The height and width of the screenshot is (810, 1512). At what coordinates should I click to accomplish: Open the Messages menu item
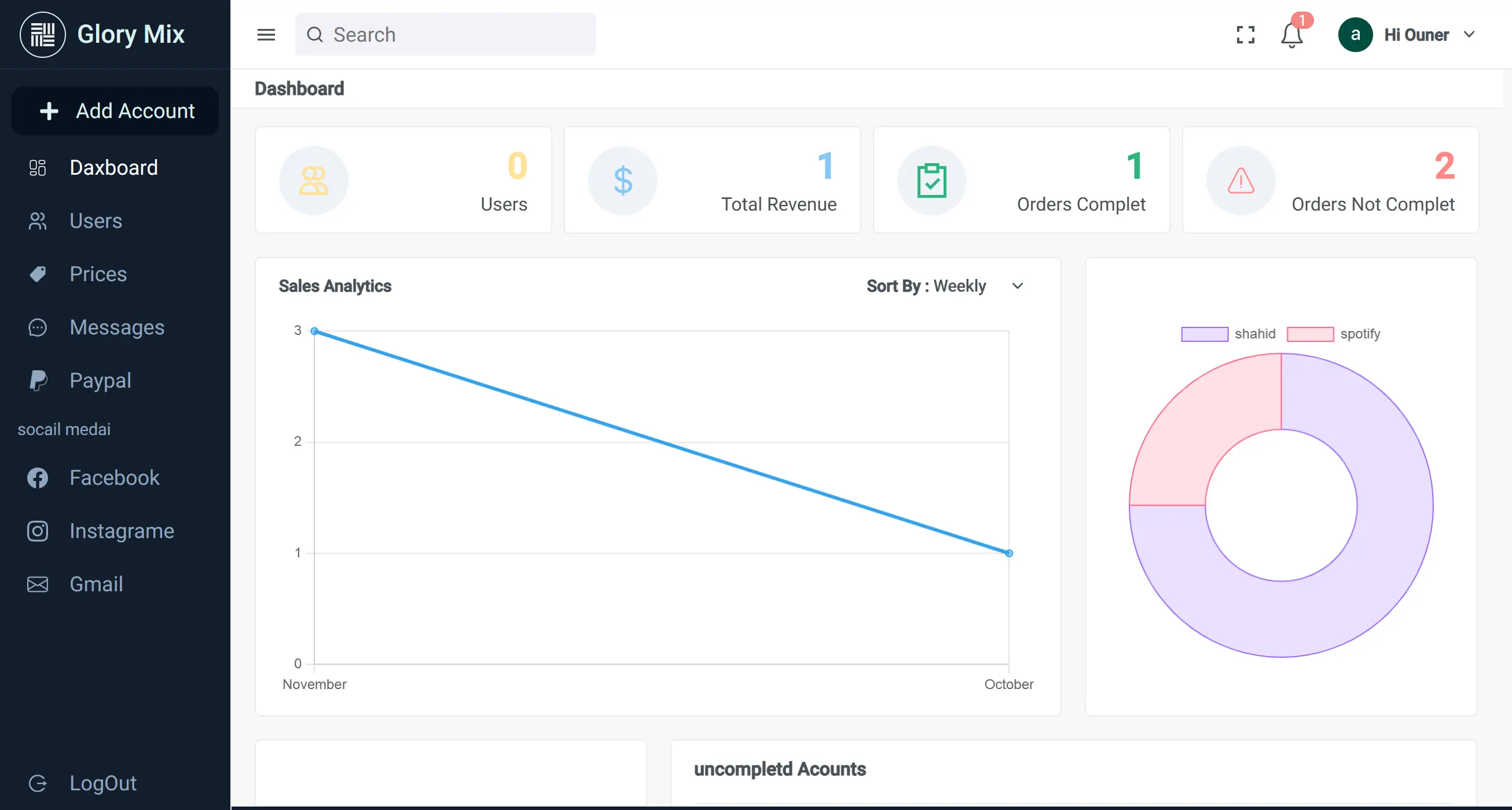pyautogui.click(x=115, y=327)
